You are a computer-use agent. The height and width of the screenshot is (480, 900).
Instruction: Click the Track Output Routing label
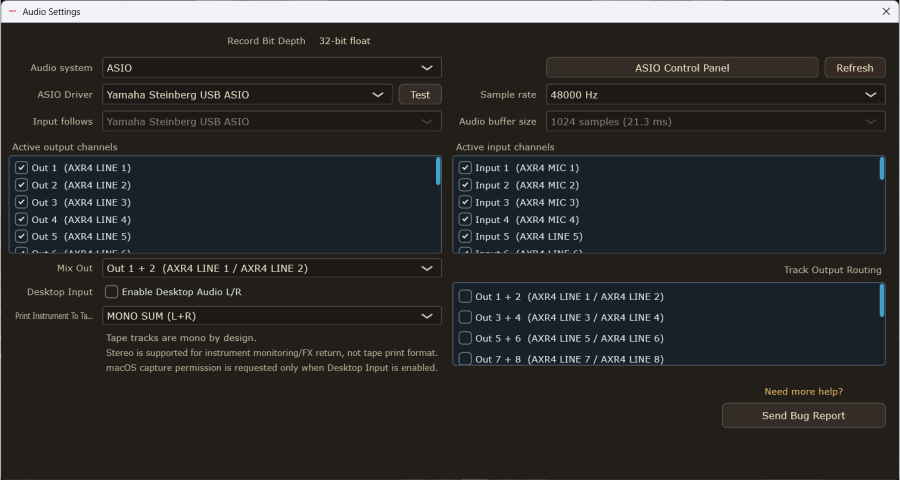(x=832, y=270)
